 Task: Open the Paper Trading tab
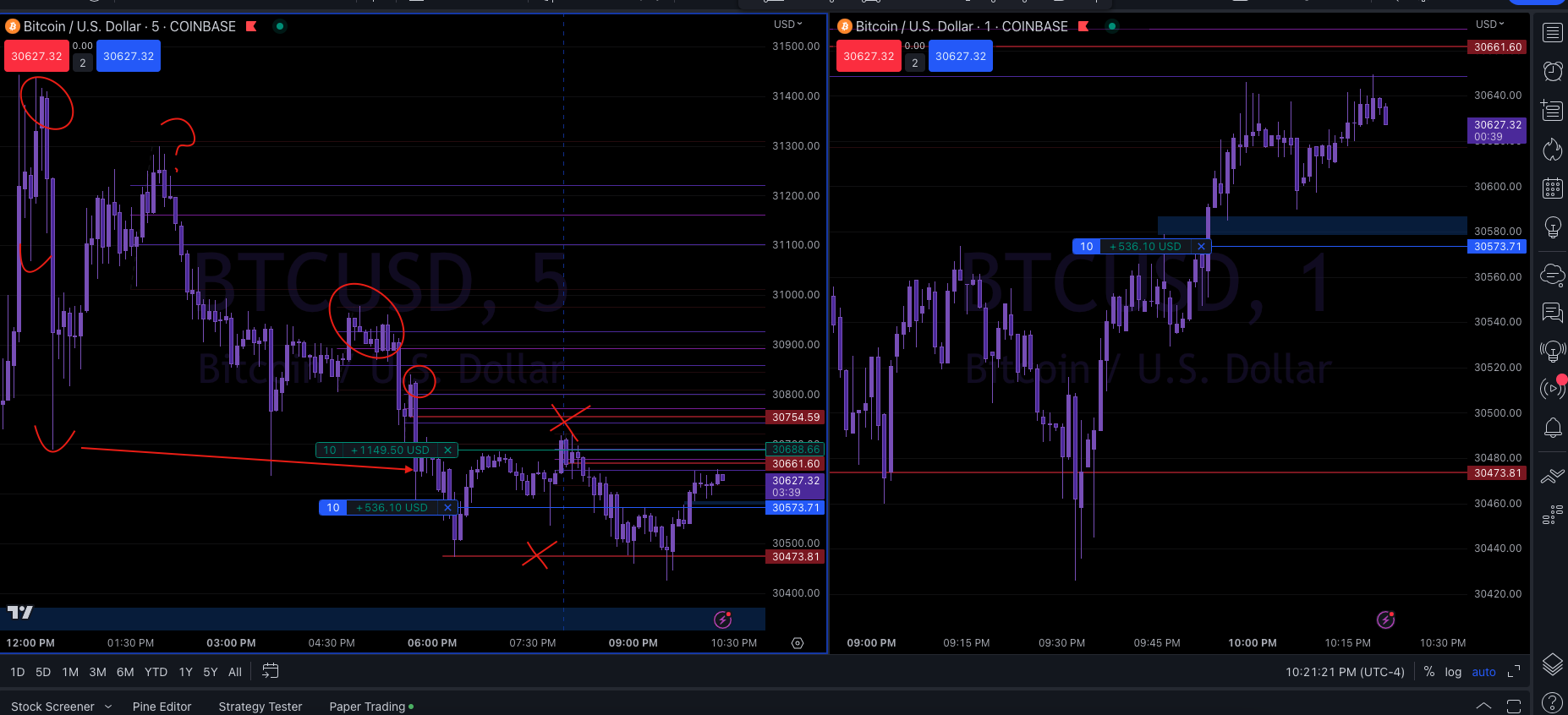[370, 707]
